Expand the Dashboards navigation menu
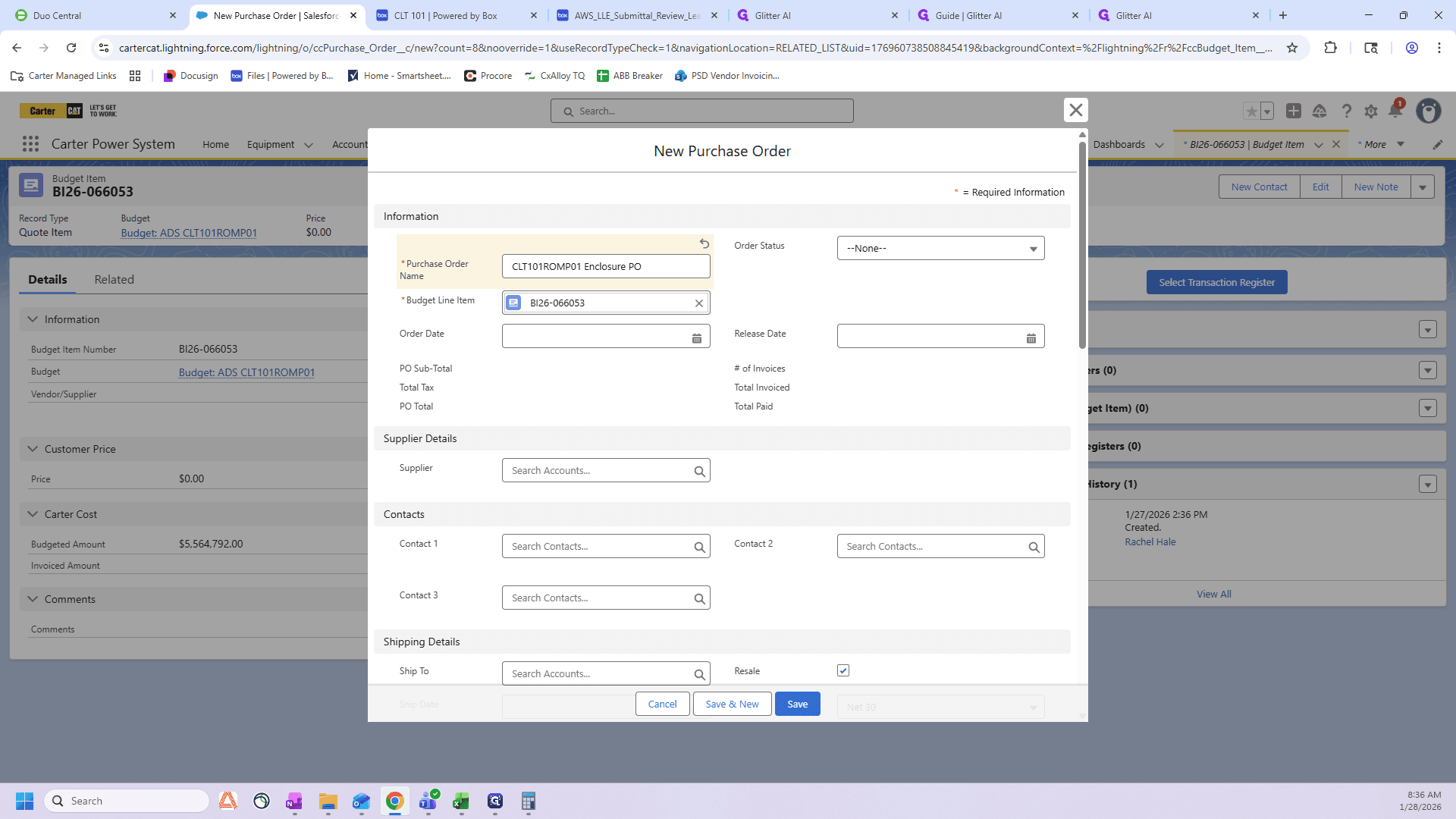Screen dimensions: 1456x819 click(x=1159, y=145)
